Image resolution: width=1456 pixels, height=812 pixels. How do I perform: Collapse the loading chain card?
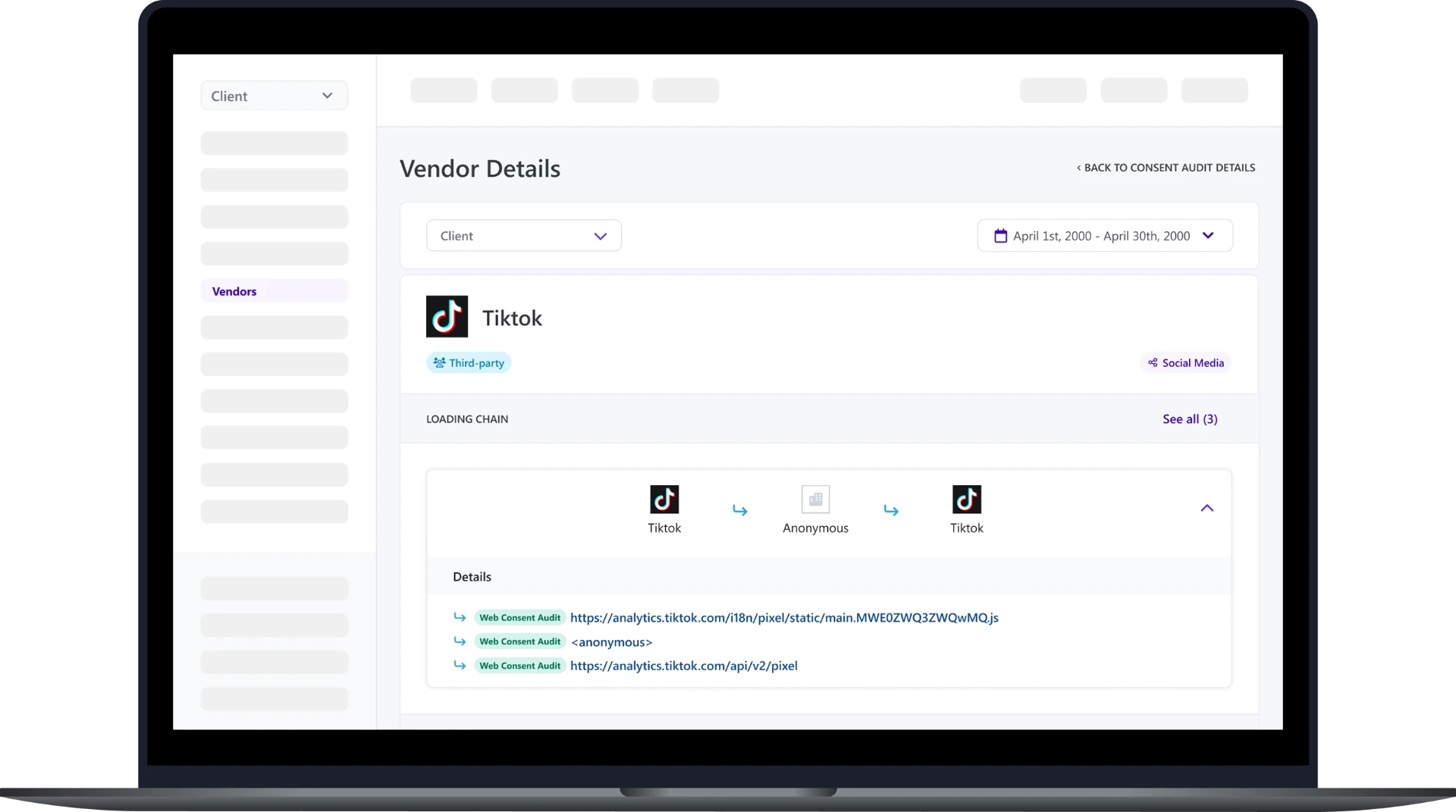point(1207,508)
